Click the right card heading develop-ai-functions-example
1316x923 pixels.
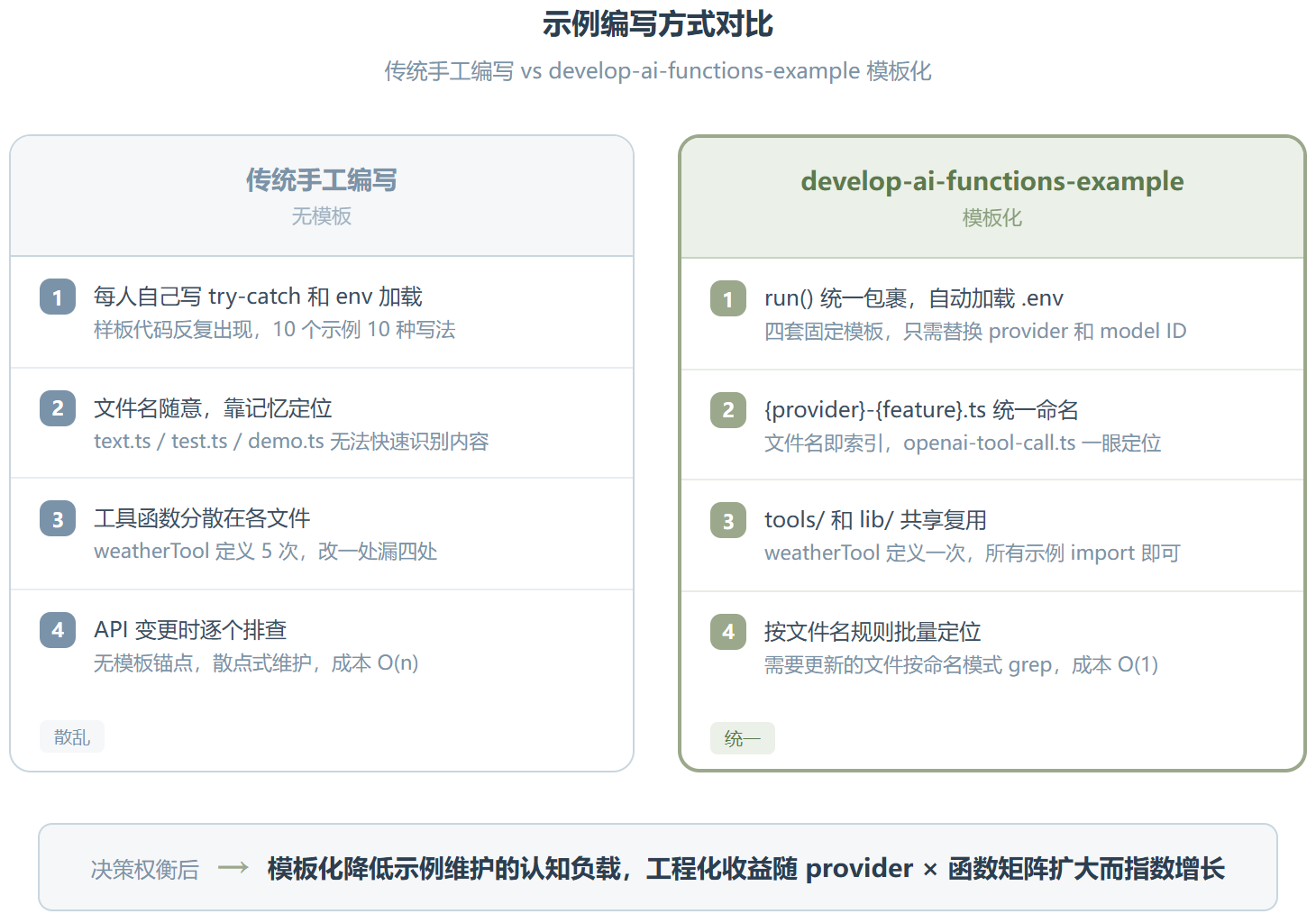pyautogui.click(x=992, y=181)
